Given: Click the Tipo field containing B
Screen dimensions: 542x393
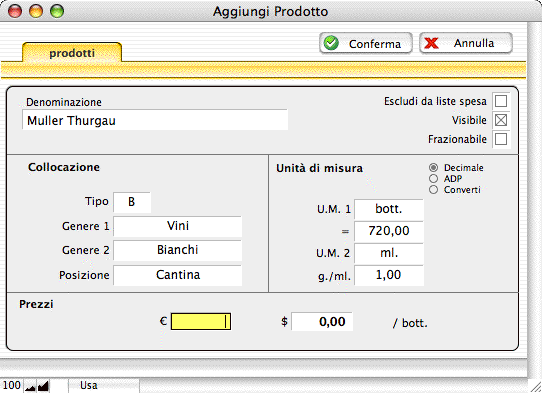Looking at the screenshot, I should (132, 202).
